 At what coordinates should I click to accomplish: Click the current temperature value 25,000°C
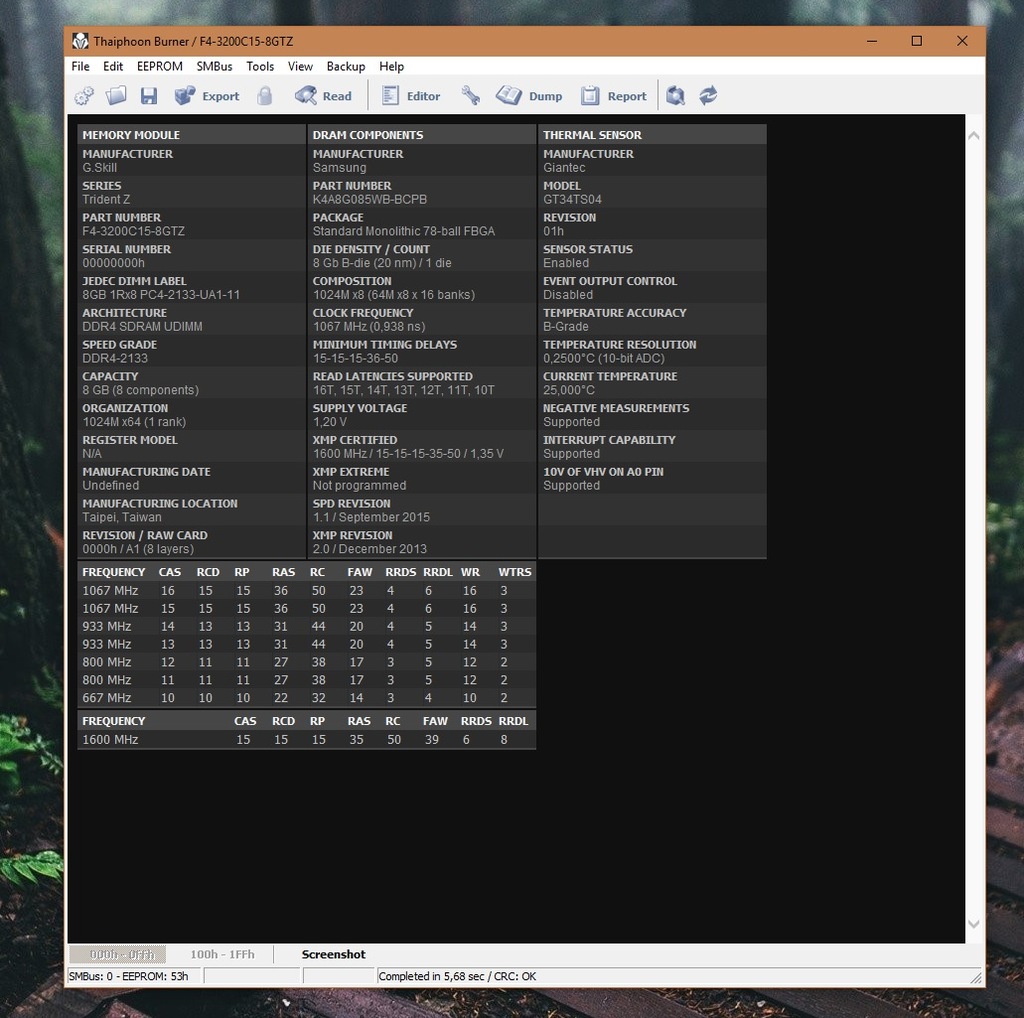pyautogui.click(x=569, y=390)
